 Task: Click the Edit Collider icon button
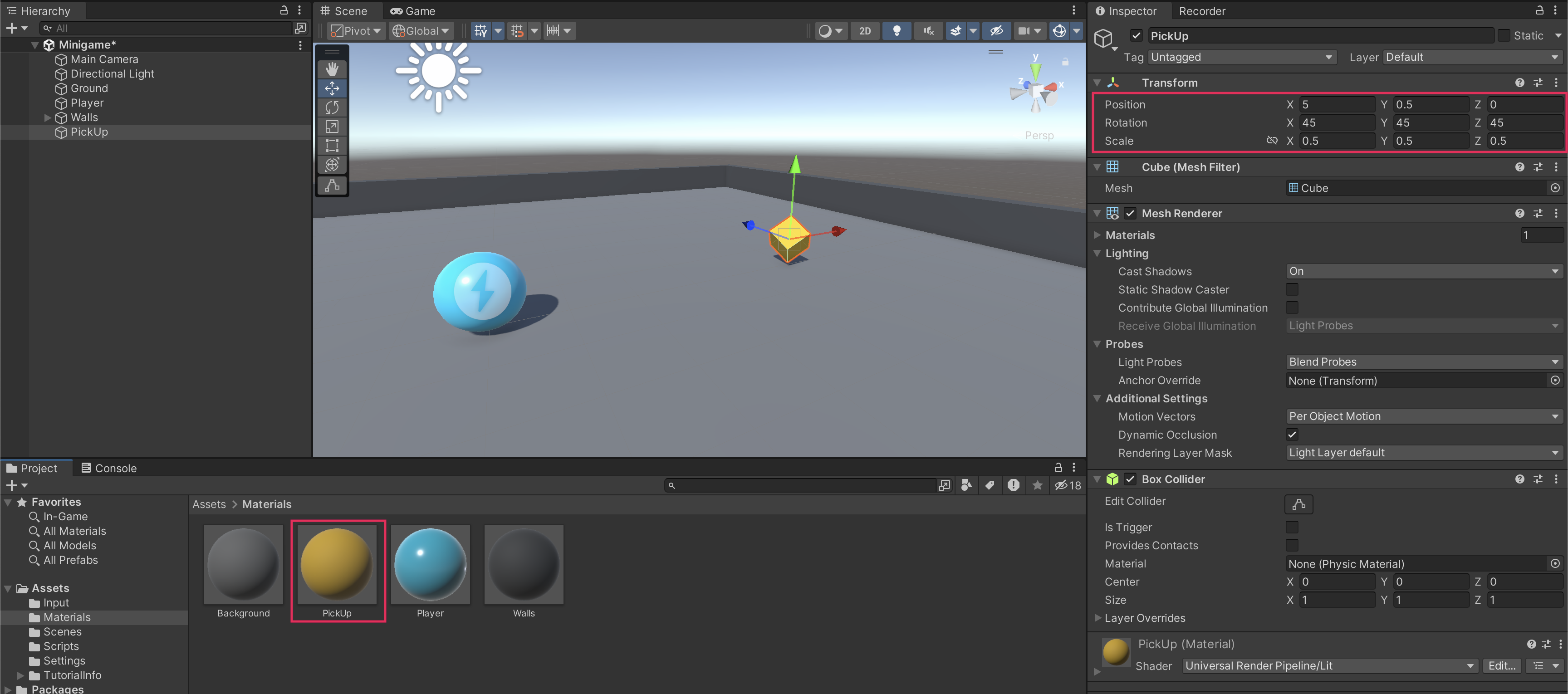1298,504
